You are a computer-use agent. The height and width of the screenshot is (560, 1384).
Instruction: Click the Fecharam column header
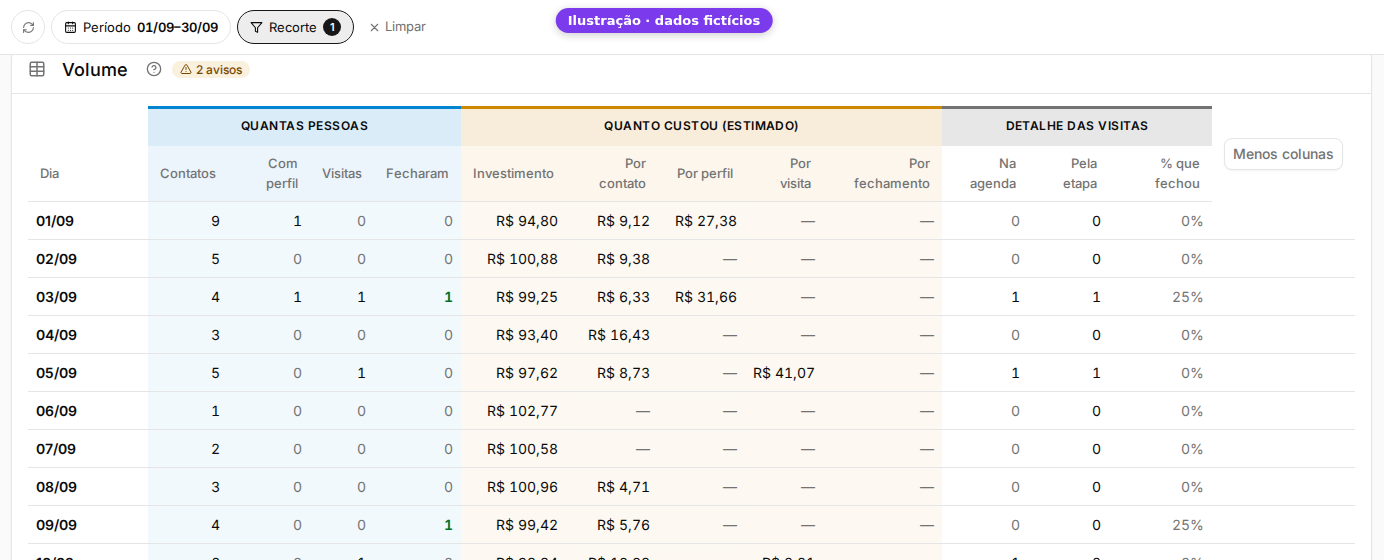pos(417,173)
